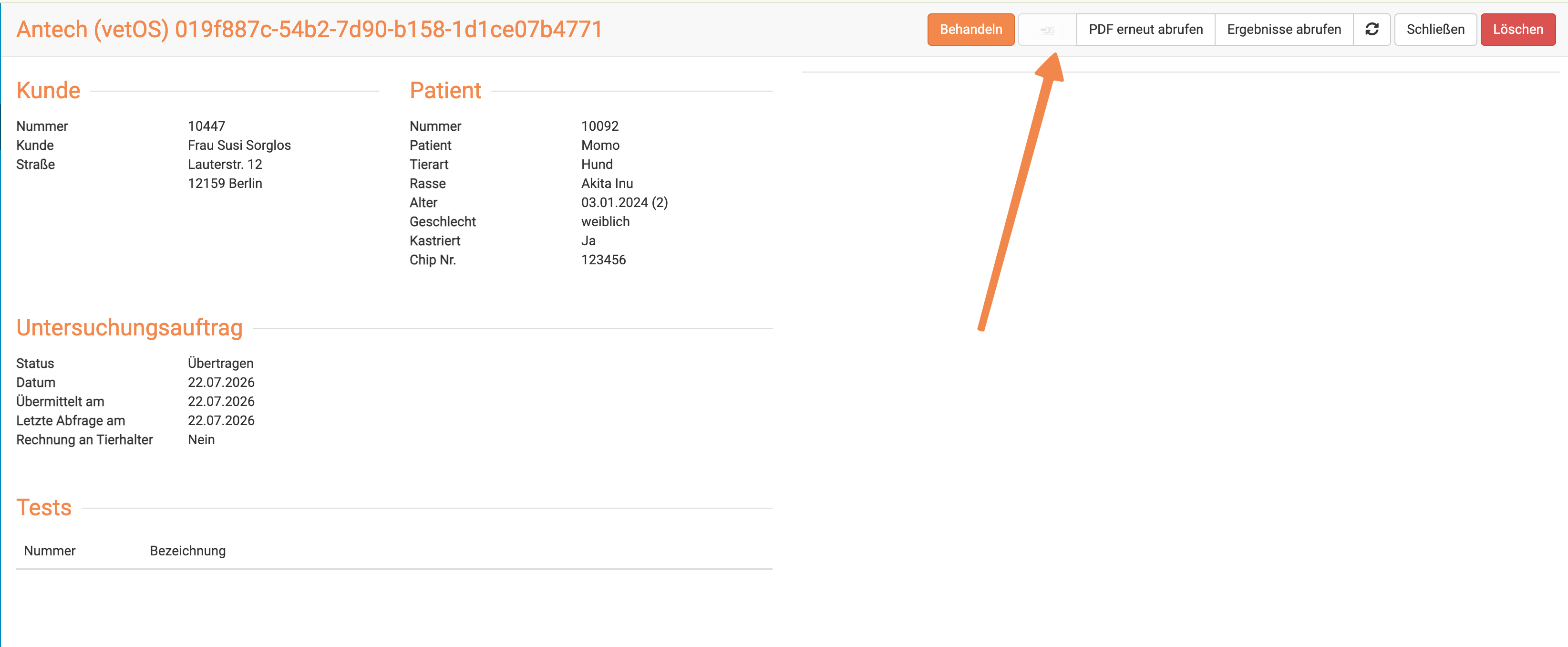The width and height of the screenshot is (1568, 647).
Task: Click street address Lauterstr. 12
Action: tap(225, 165)
